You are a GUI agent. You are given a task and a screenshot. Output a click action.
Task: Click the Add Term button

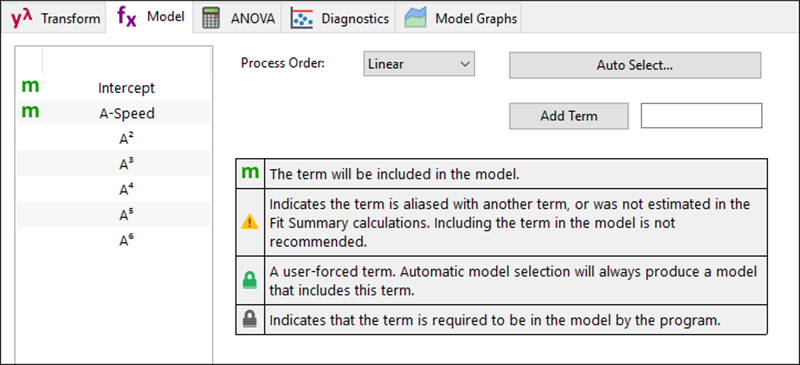[x=569, y=116]
